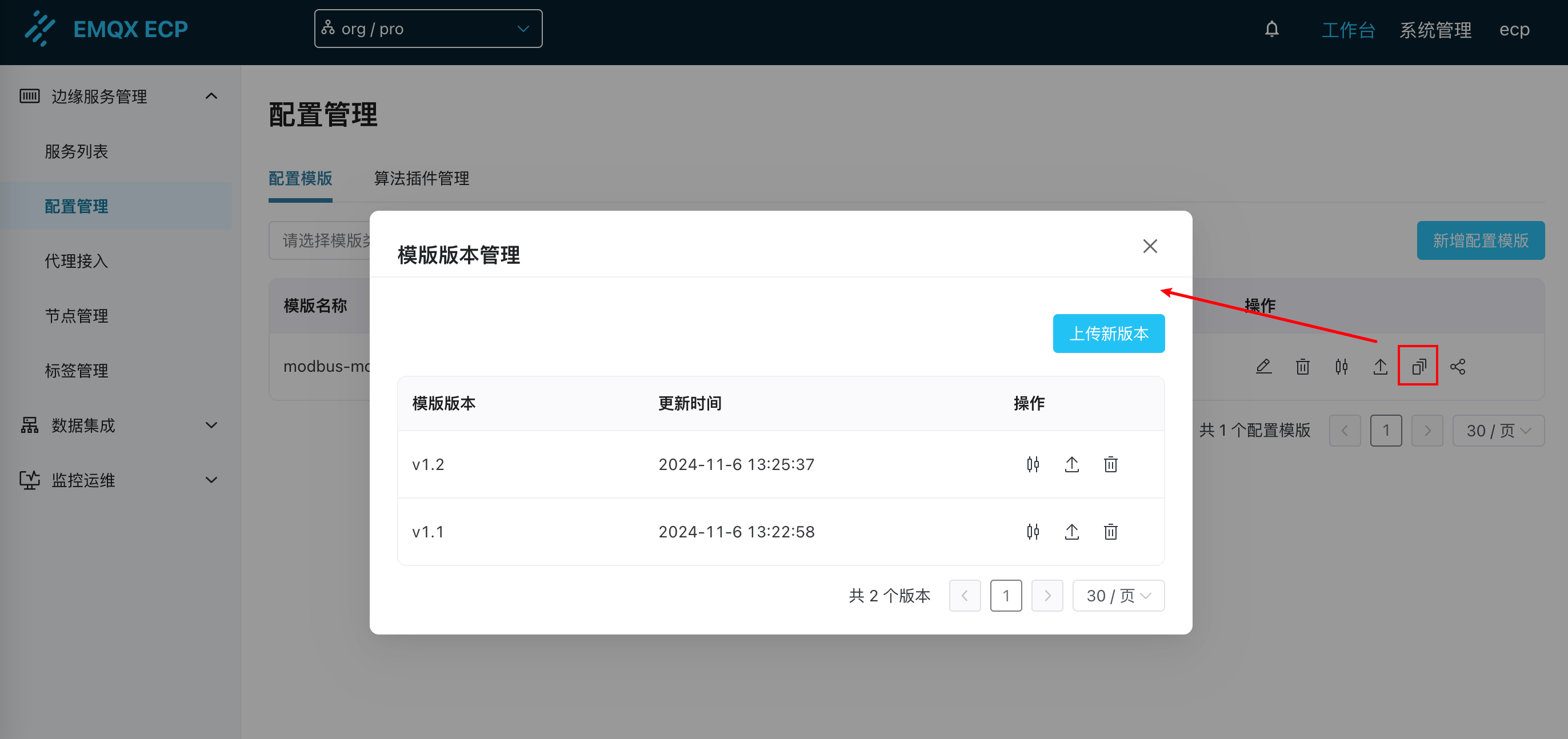Open 系统管理 in top navigation

click(1435, 30)
